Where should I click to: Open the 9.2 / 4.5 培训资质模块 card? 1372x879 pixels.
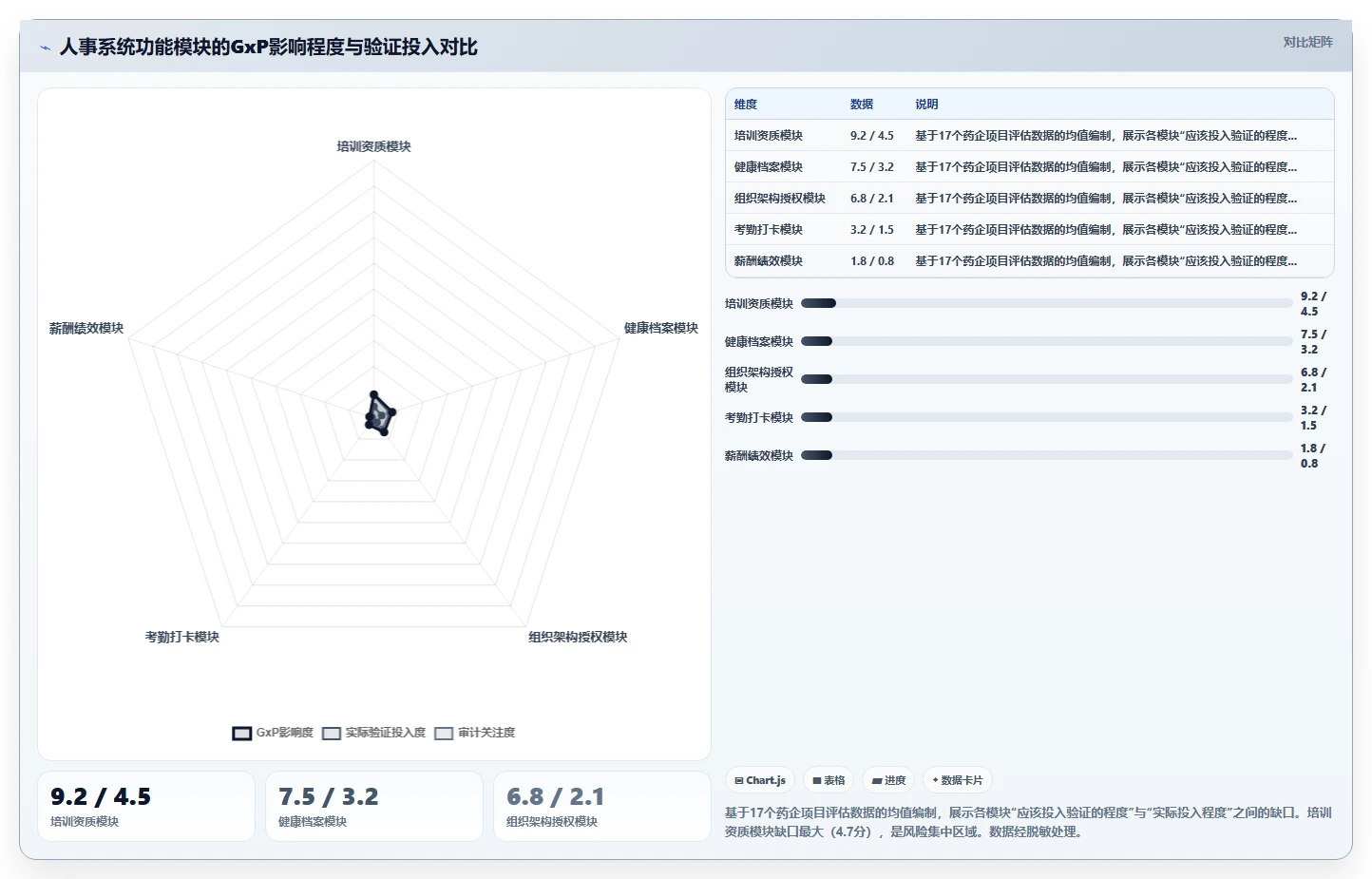tap(146, 806)
